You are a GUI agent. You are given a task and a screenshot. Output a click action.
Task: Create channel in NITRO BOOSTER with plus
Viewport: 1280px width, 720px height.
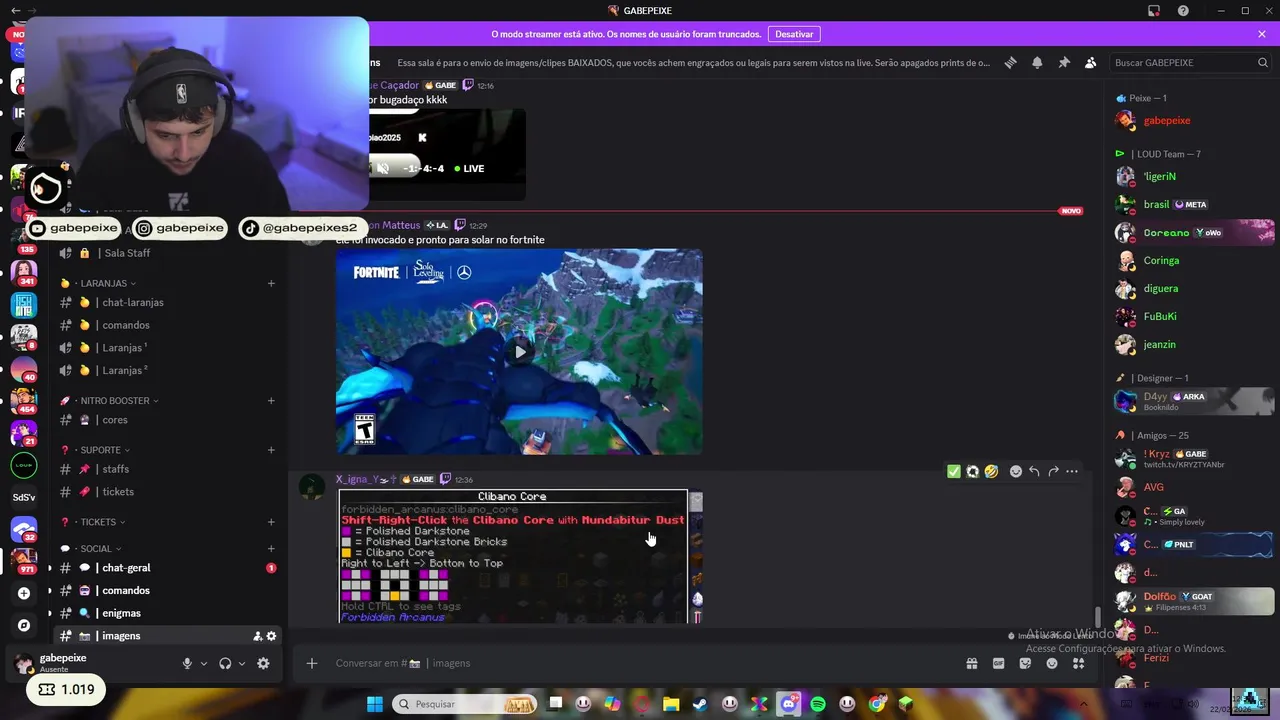click(x=271, y=401)
